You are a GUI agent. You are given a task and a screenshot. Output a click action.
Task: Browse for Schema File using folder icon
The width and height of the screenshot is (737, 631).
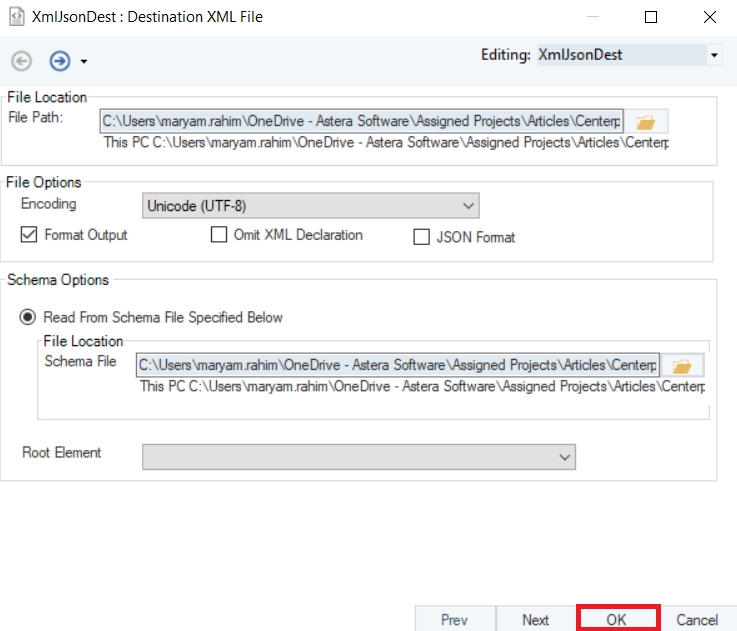pyautogui.click(x=682, y=366)
